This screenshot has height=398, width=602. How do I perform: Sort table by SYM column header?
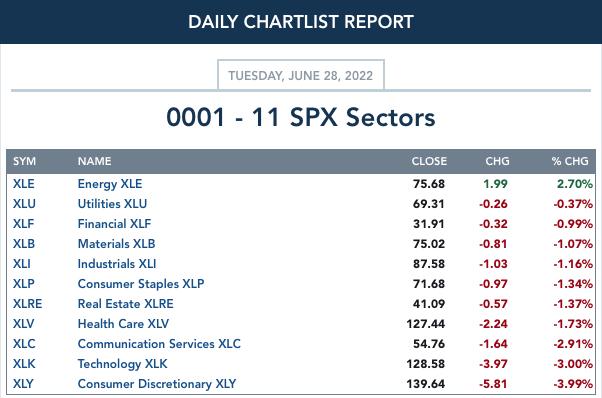[25, 161]
